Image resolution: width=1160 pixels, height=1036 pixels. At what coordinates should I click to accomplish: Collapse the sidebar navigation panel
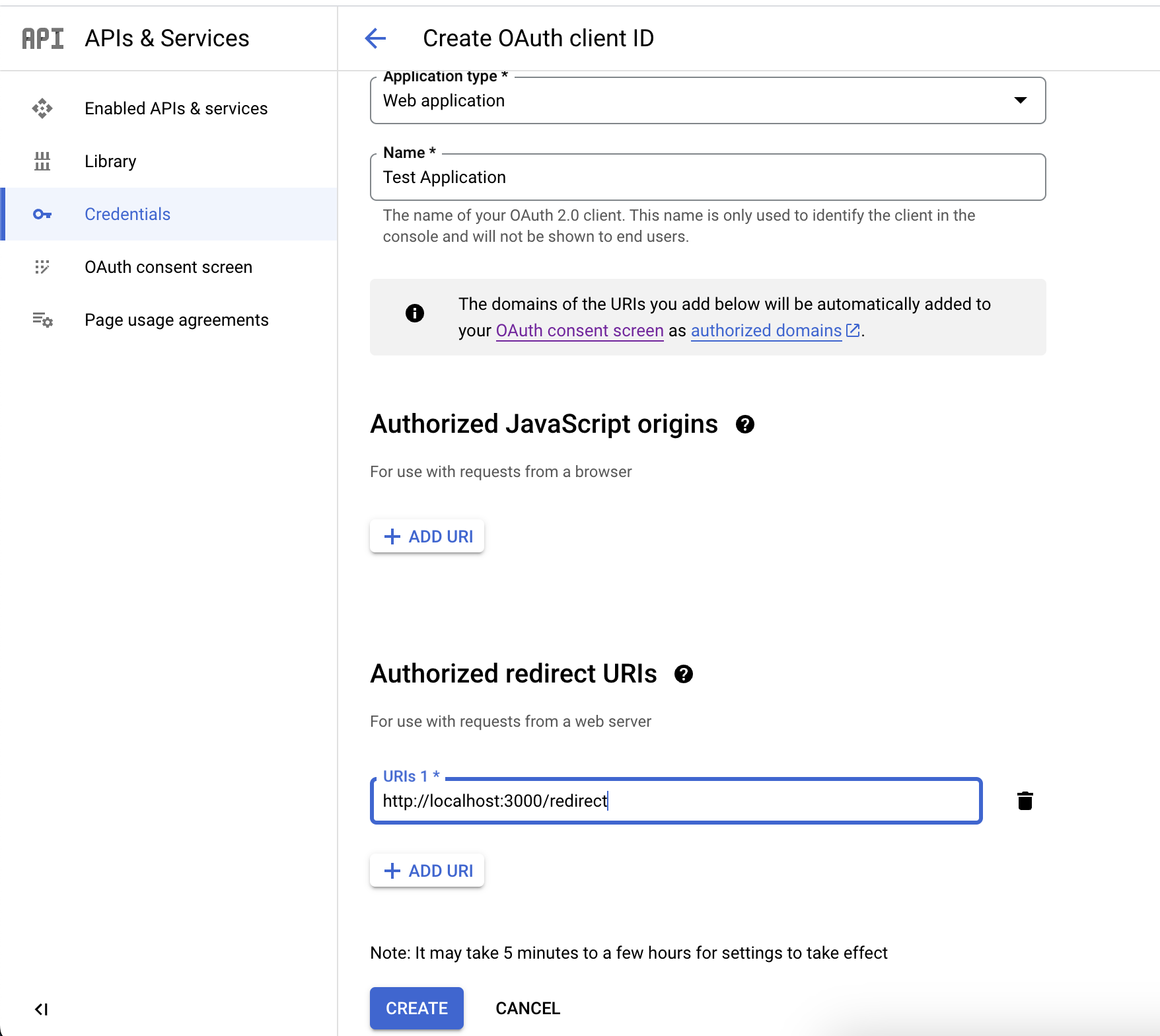click(x=41, y=1009)
